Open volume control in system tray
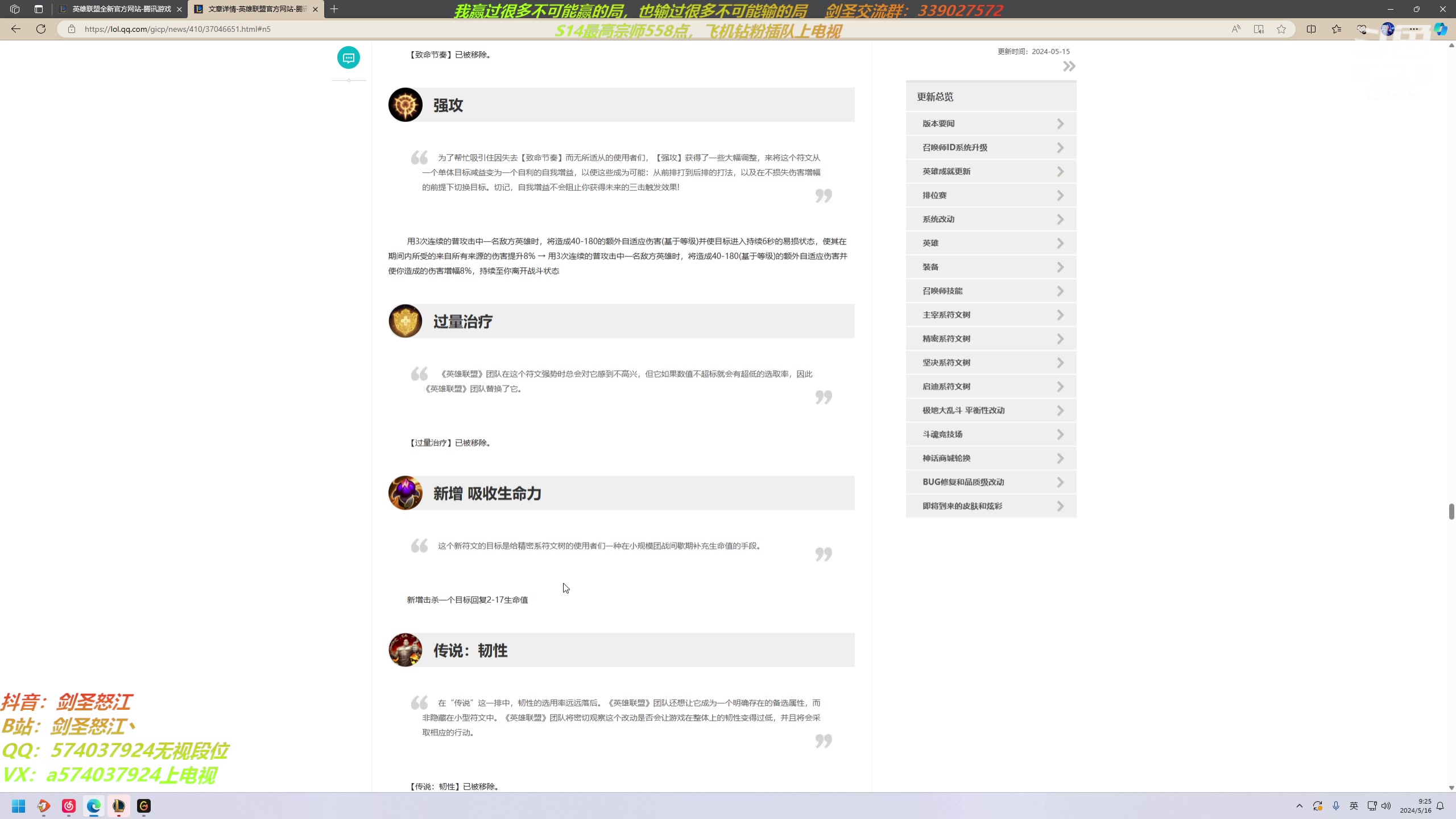The width and height of the screenshot is (1456, 819). [x=1386, y=806]
